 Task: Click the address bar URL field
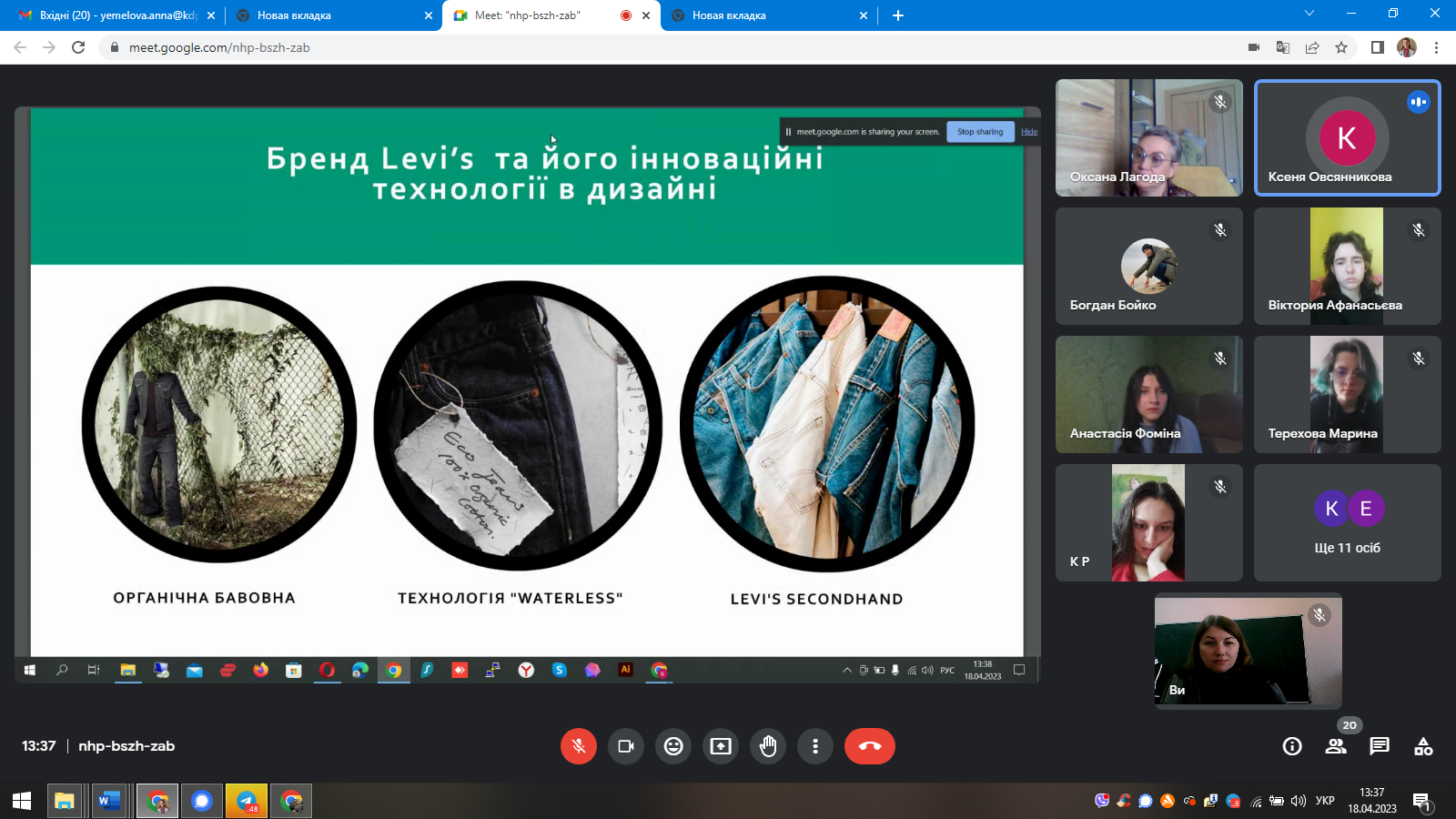coord(673,47)
